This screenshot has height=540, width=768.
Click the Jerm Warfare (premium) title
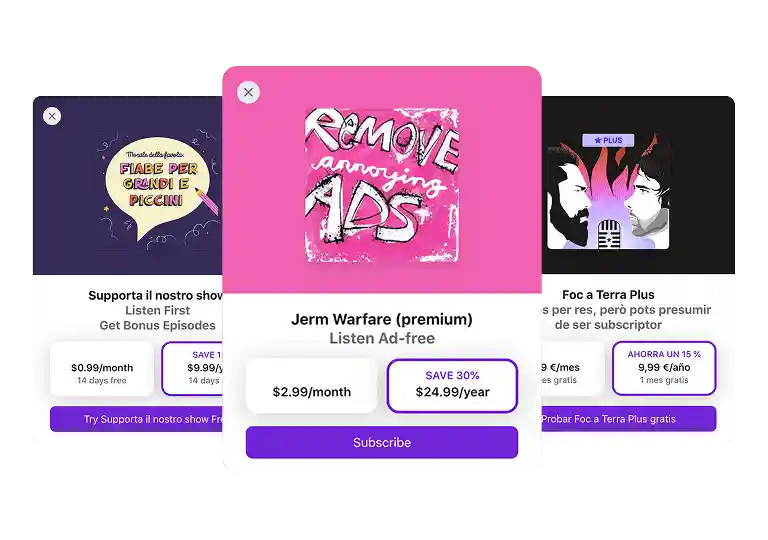coord(382,319)
